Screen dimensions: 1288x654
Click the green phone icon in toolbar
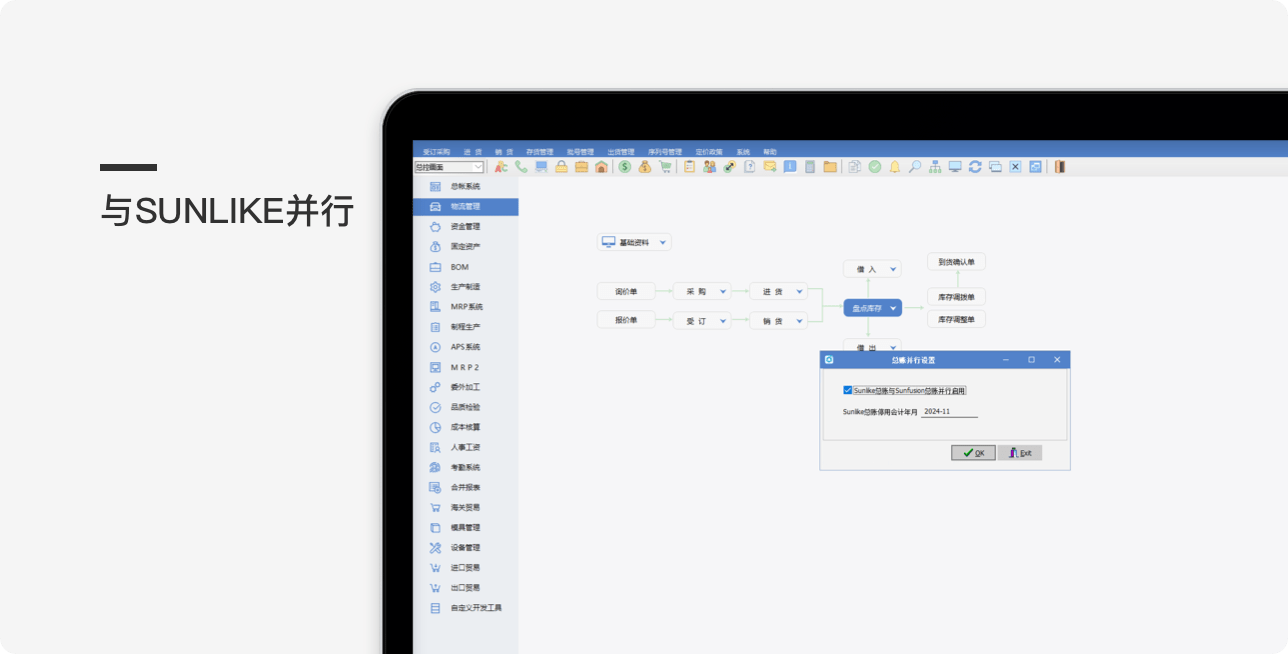(x=521, y=167)
